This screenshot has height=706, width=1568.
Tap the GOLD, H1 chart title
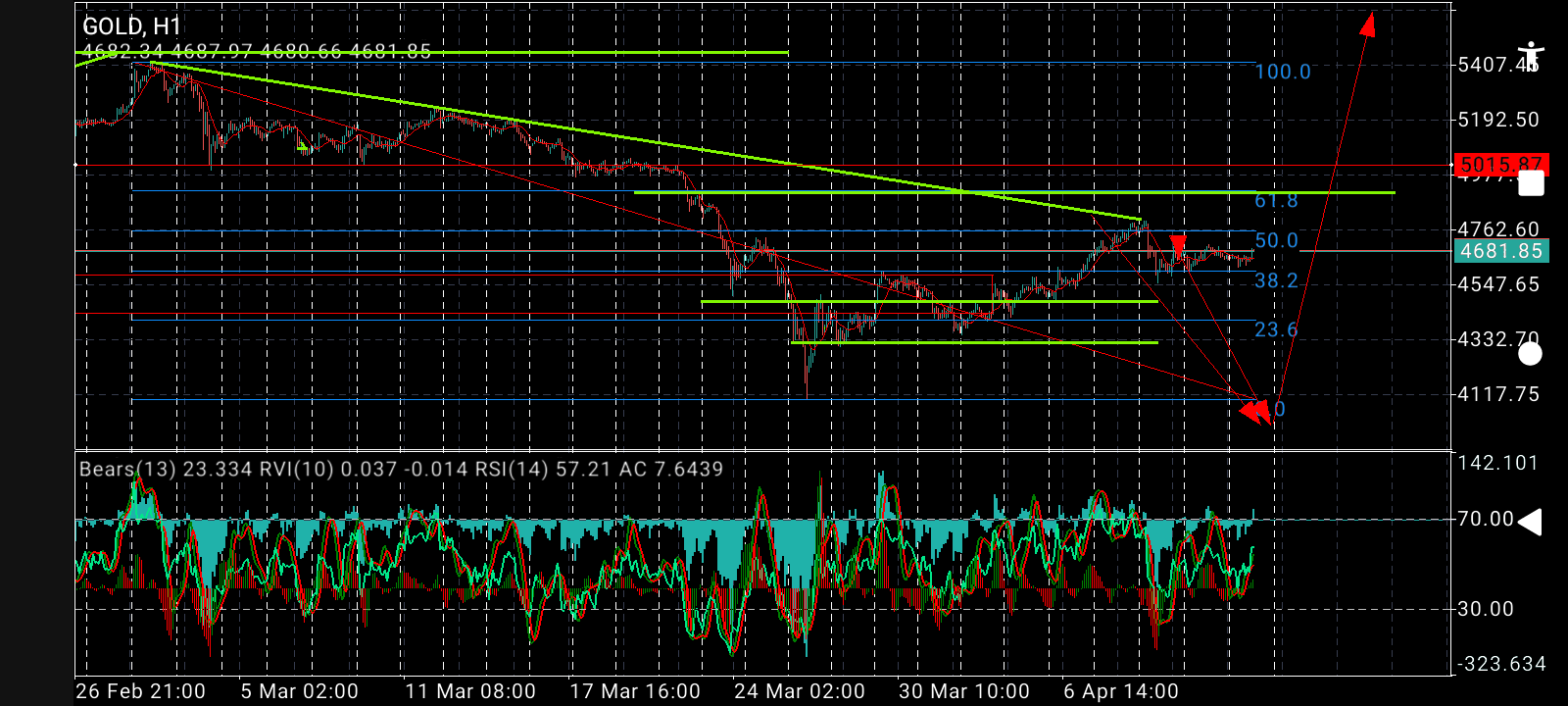132,26
